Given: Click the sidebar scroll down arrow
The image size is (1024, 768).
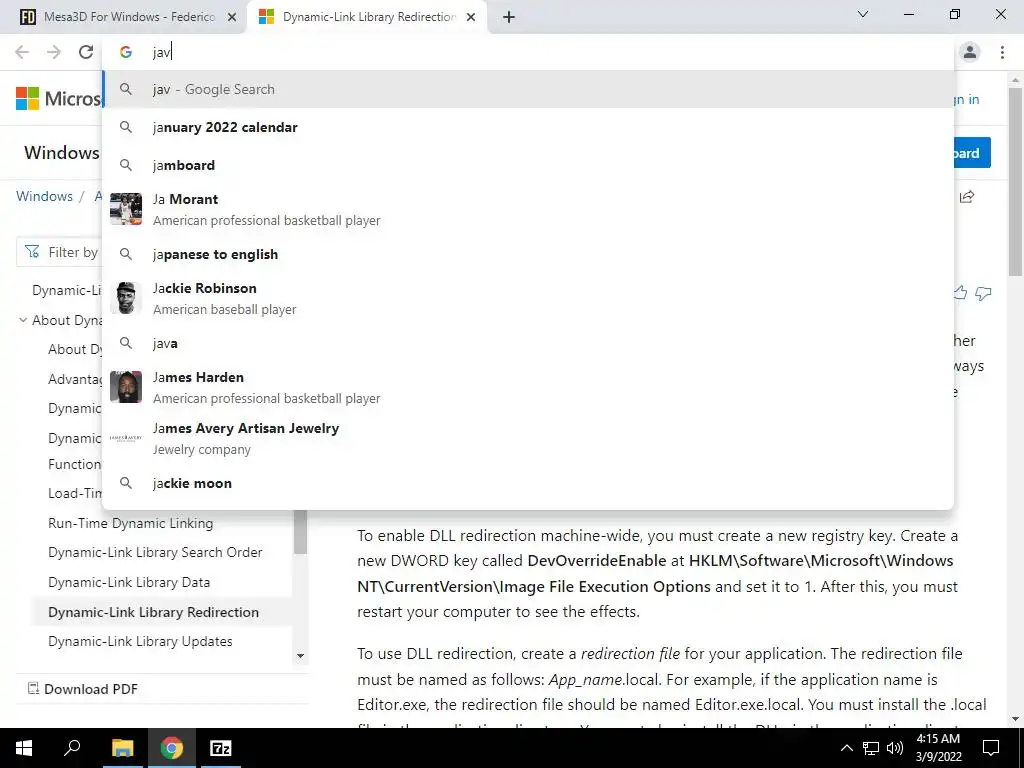Looking at the screenshot, I should click(x=300, y=656).
